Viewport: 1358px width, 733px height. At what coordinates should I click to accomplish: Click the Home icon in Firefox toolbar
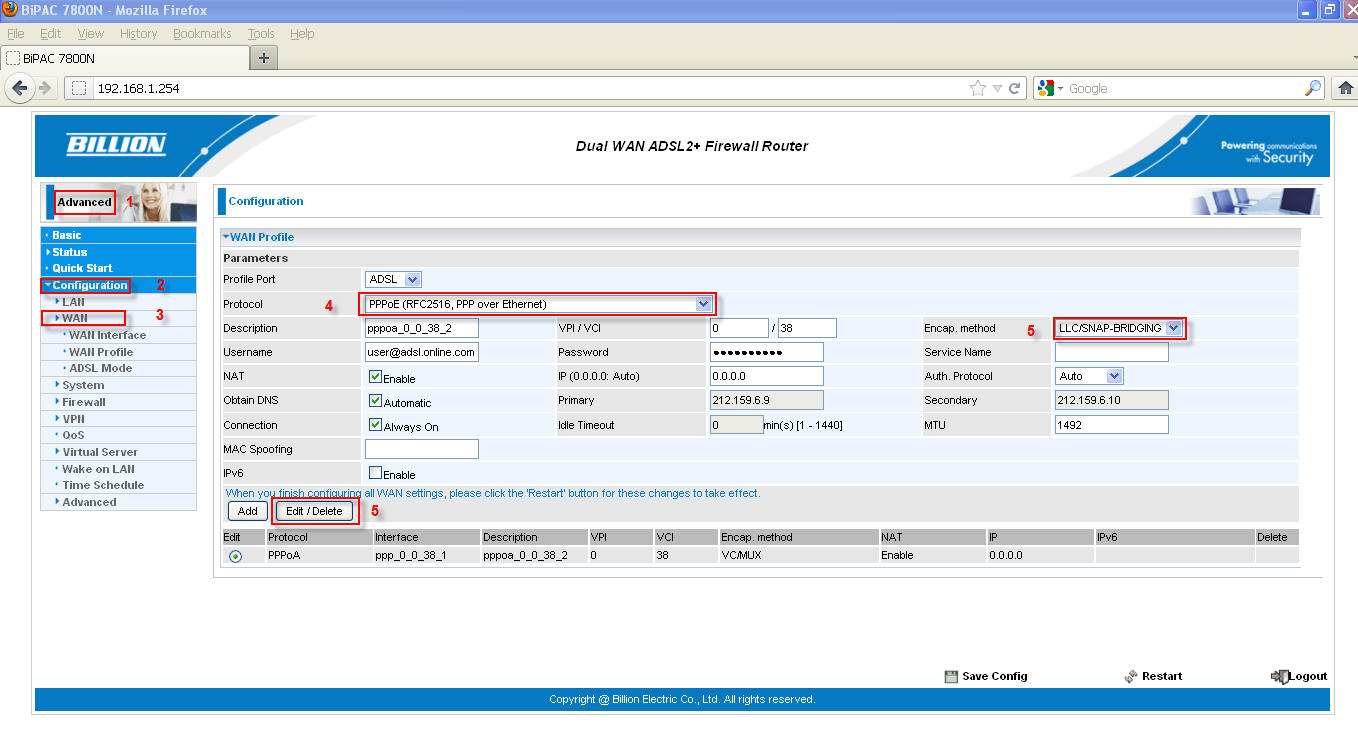pos(1345,88)
